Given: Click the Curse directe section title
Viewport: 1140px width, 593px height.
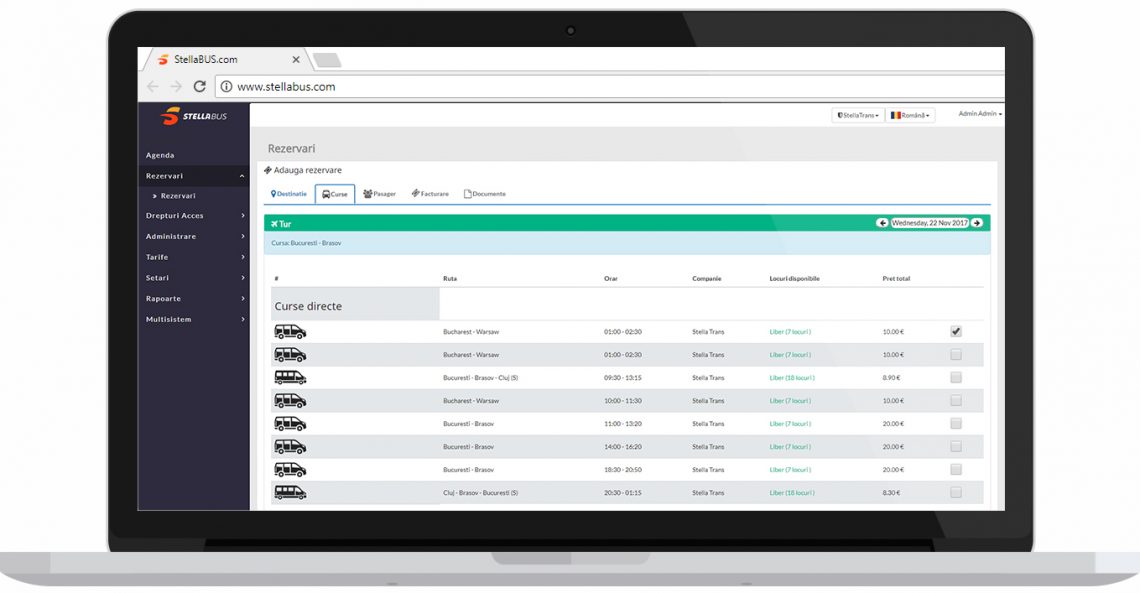Looking at the screenshot, I should pos(308,306).
